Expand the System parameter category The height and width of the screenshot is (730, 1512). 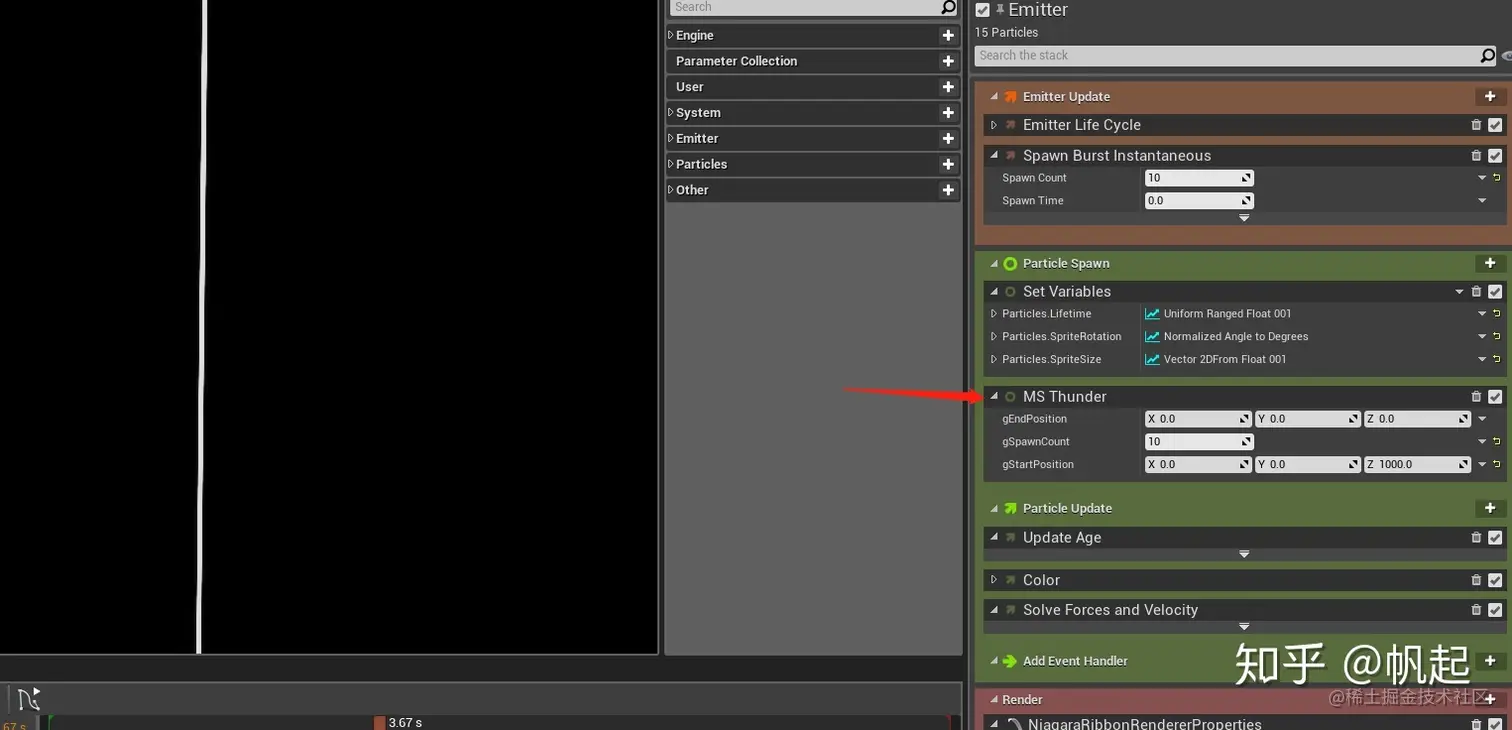click(x=671, y=113)
